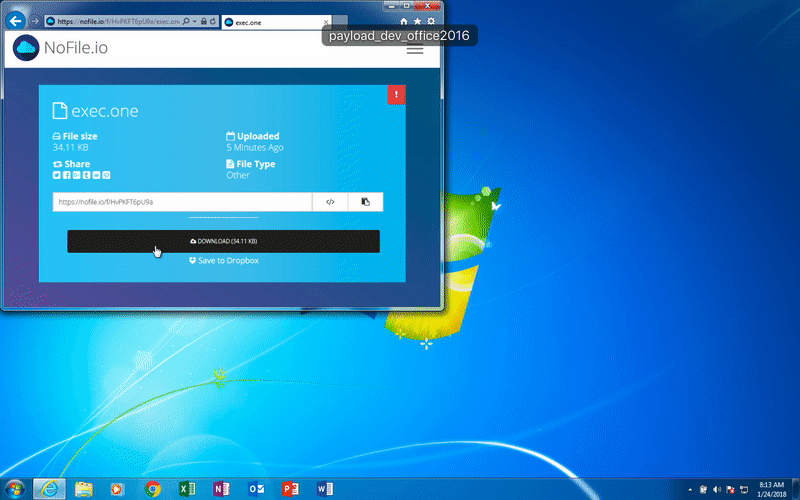Click the DOWNLOAD (34.11 KB) button
This screenshot has width=800, height=500.
point(223,241)
